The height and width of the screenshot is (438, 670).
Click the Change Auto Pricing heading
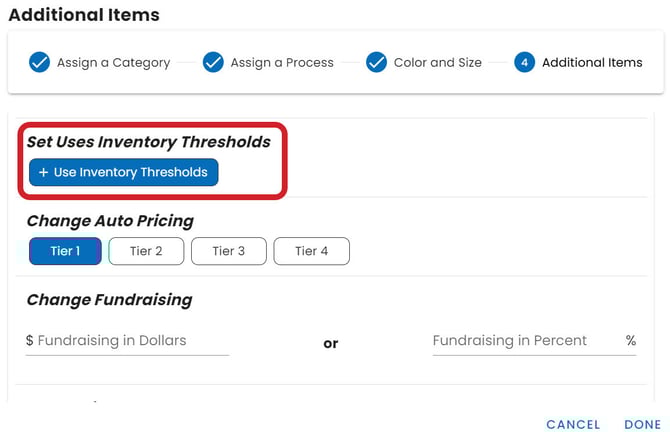[110, 221]
